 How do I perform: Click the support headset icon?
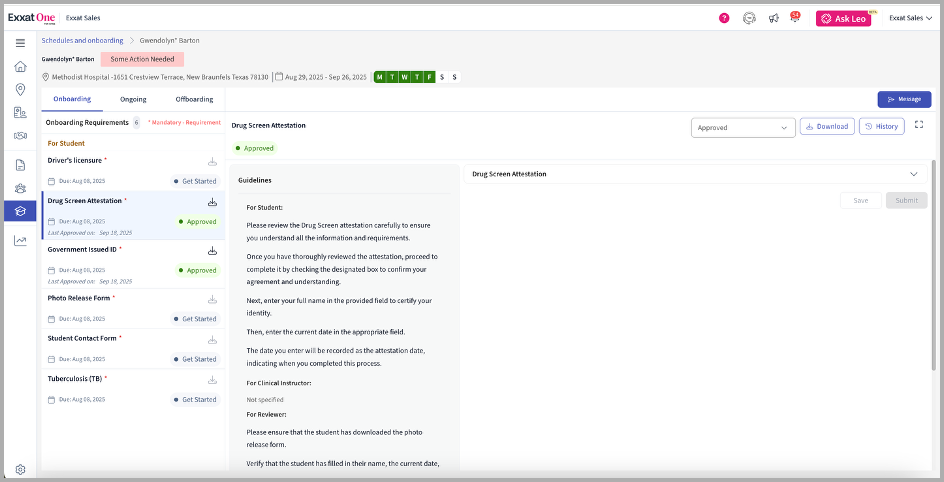point(749,18)
